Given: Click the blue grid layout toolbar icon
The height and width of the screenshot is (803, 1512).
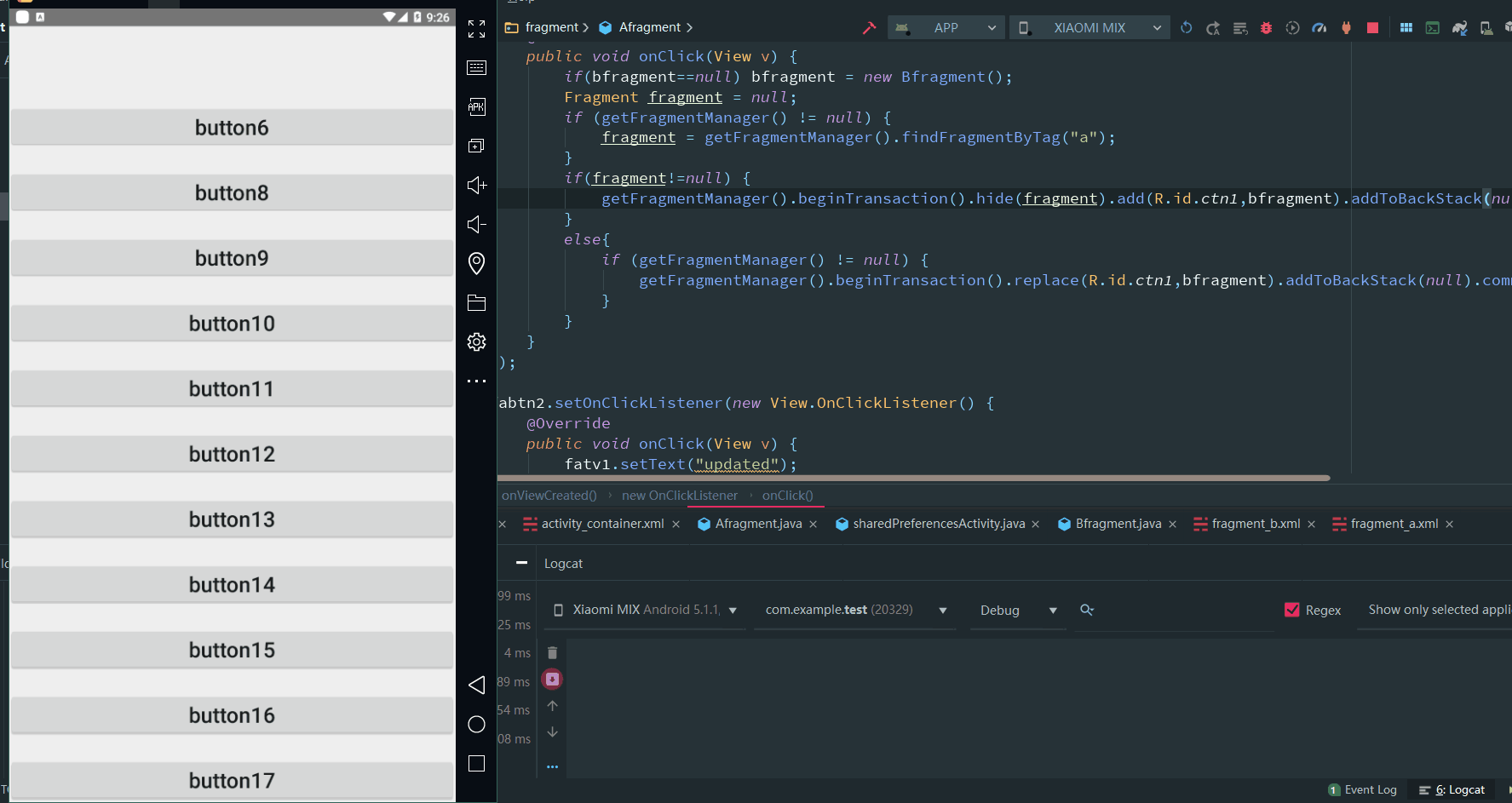Looking at the screenshot, I should click(x=1406, y=28).
